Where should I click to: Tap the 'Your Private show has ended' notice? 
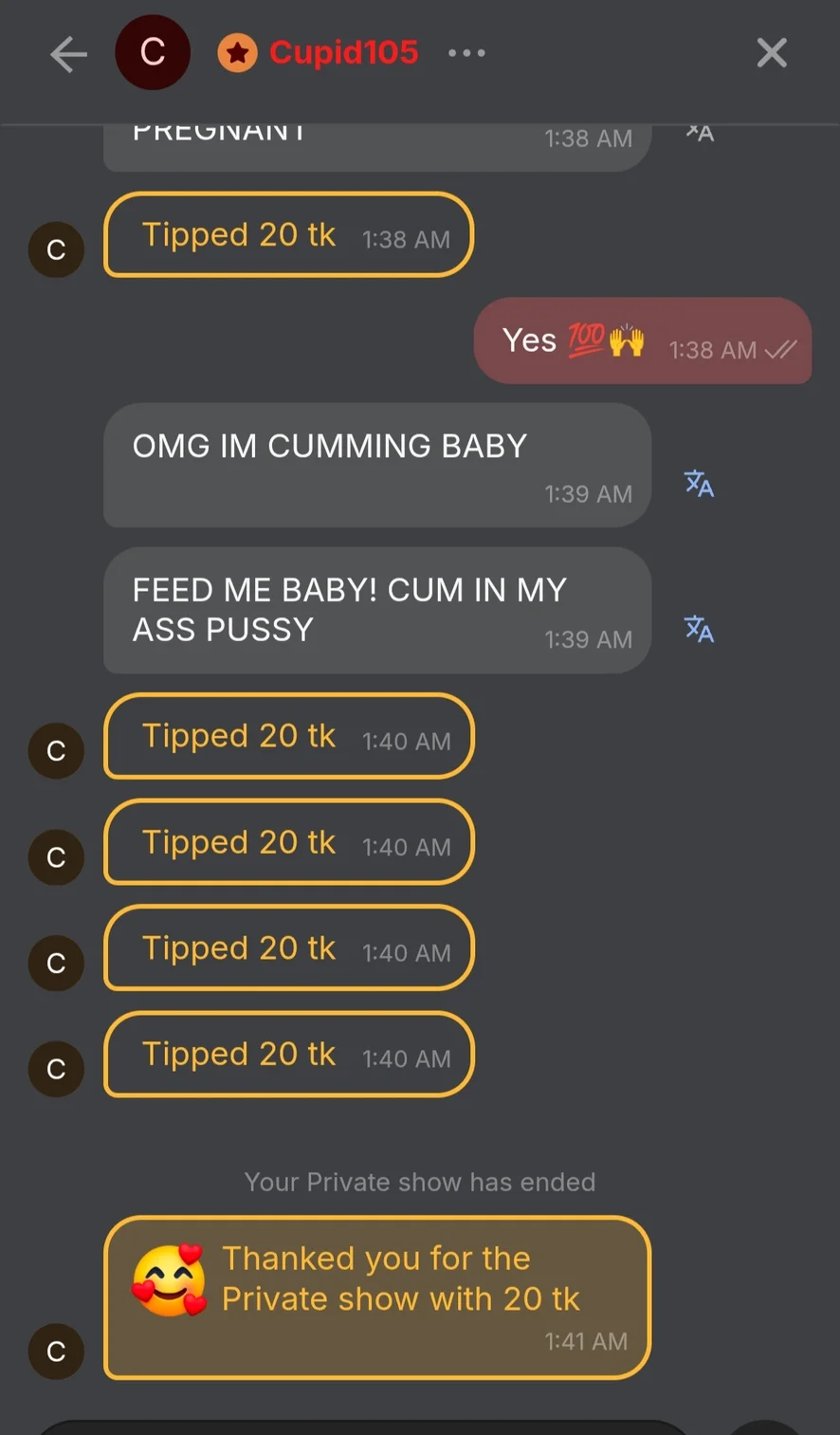tap(420, 1182)
